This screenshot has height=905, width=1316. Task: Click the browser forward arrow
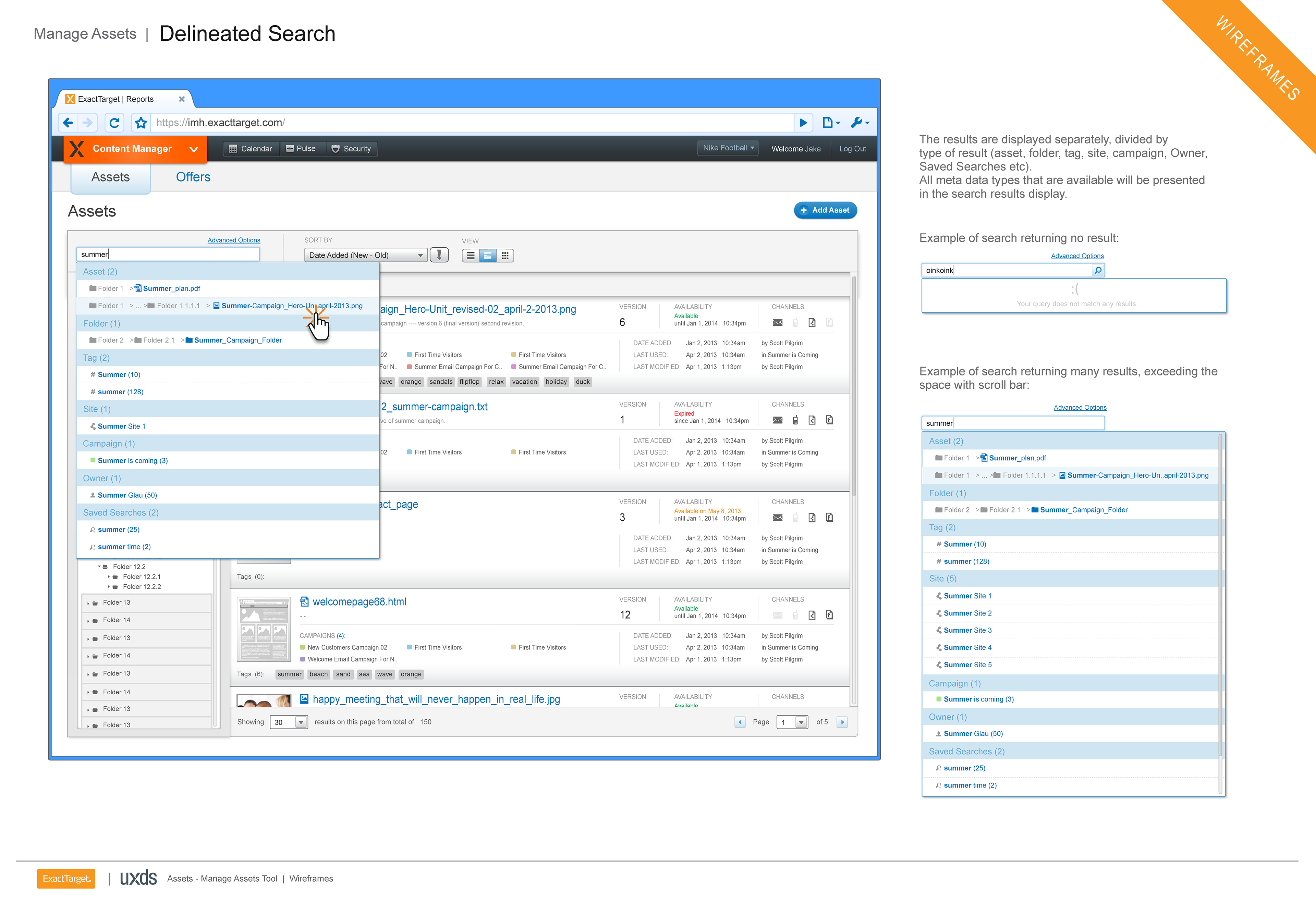pyautogui.click(x=87, y=123)
